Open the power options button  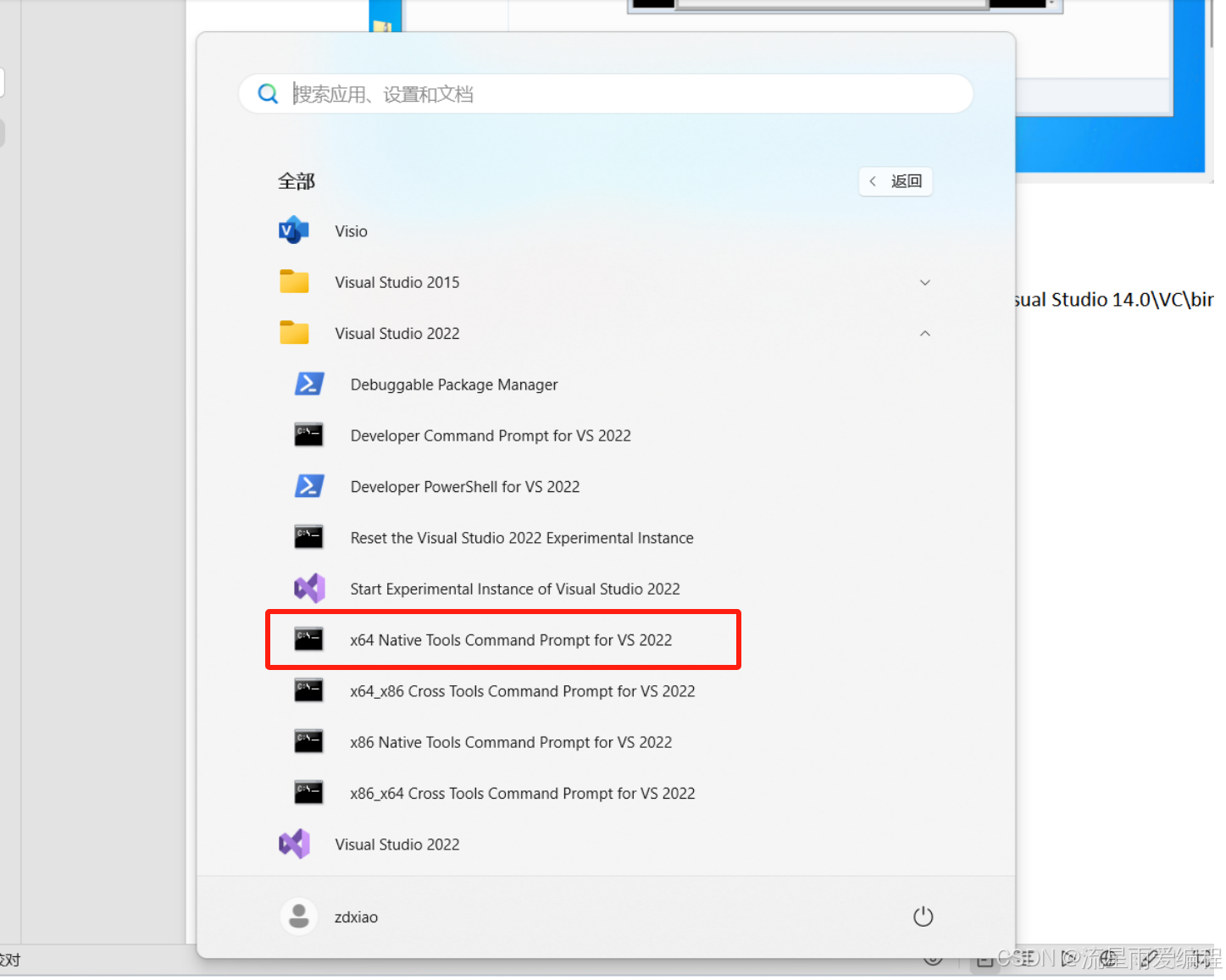(x=923, y=916)
